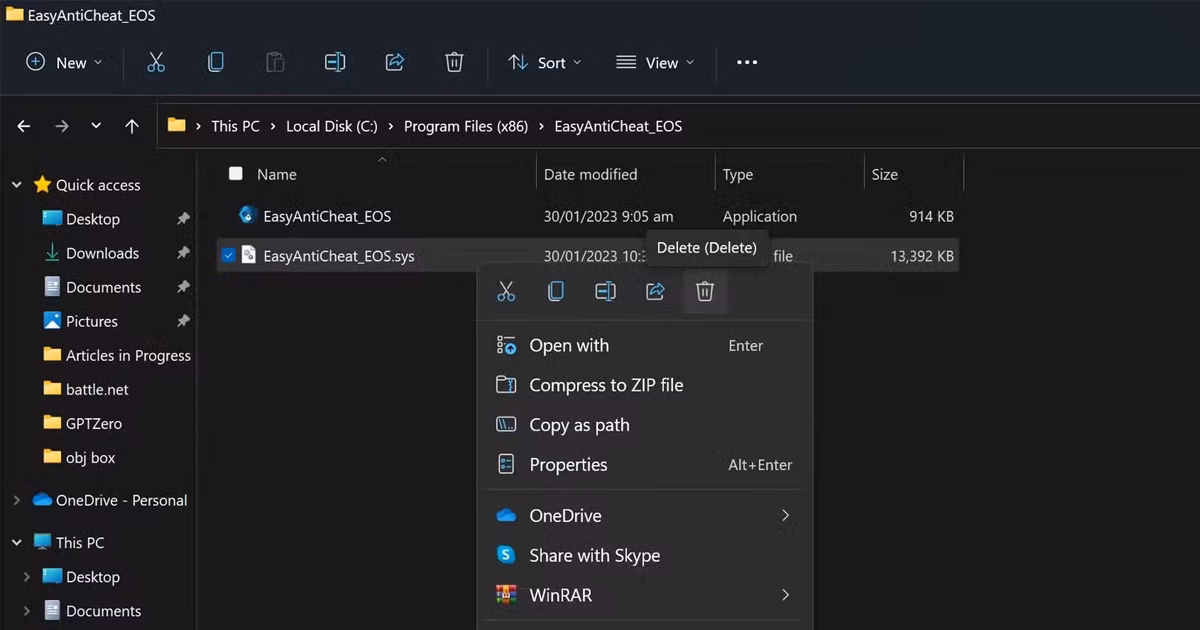Expand the OneDrive submenu arrow in context menu
Screen dimensions: 1200x630
coord(785,515)
